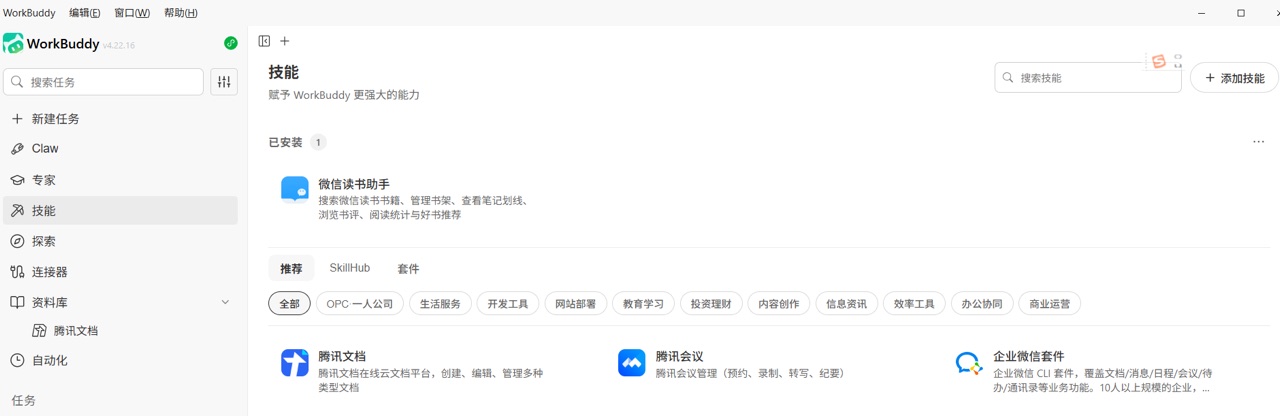Screen dimensions: 1280x416
Task: Collapse the sidebar panel icon
Action: tap(264, 41)
